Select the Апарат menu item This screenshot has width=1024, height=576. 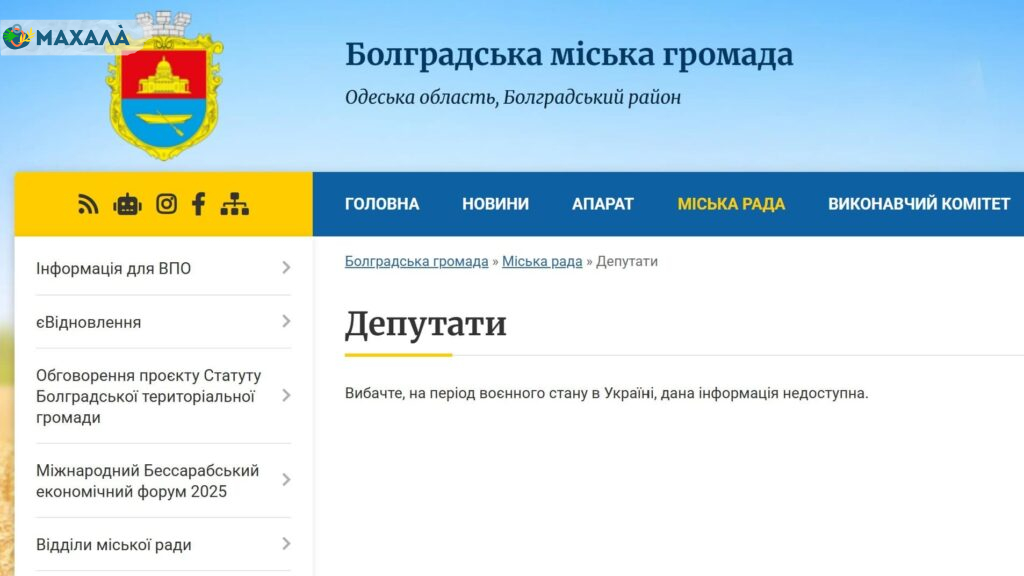[603, 204]
